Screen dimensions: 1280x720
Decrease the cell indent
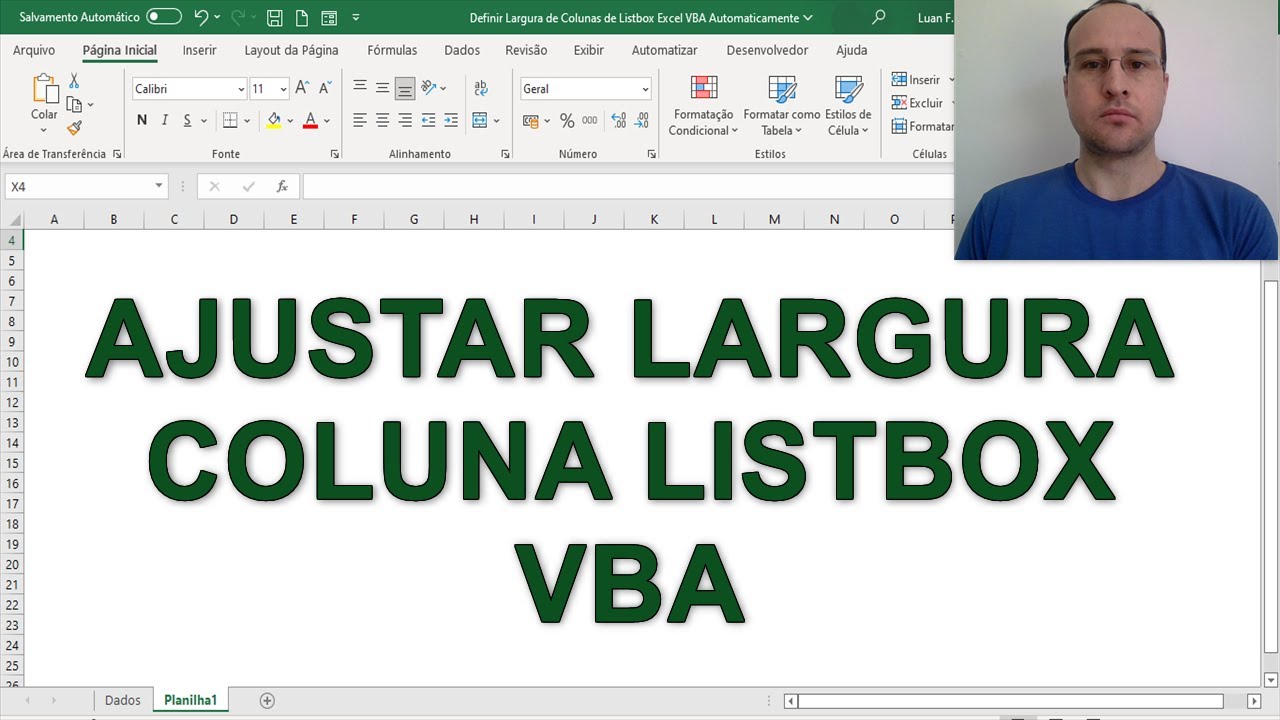pyautogui.click(x=428, y=120)
